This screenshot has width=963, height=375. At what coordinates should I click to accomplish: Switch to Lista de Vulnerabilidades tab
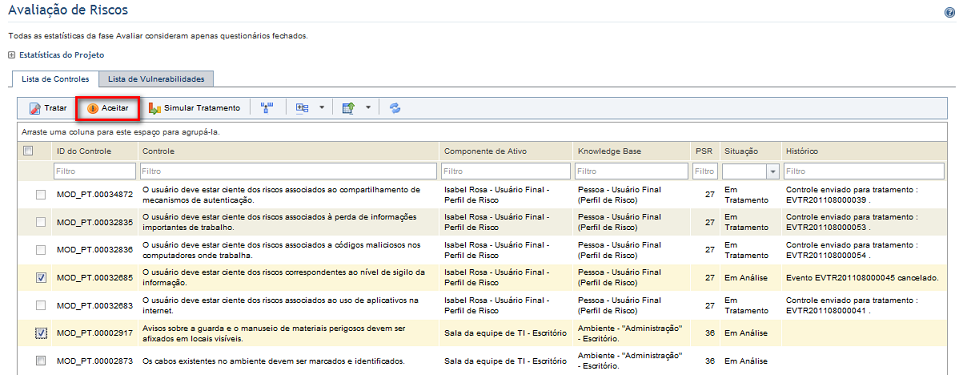click(x=156, y=79)
